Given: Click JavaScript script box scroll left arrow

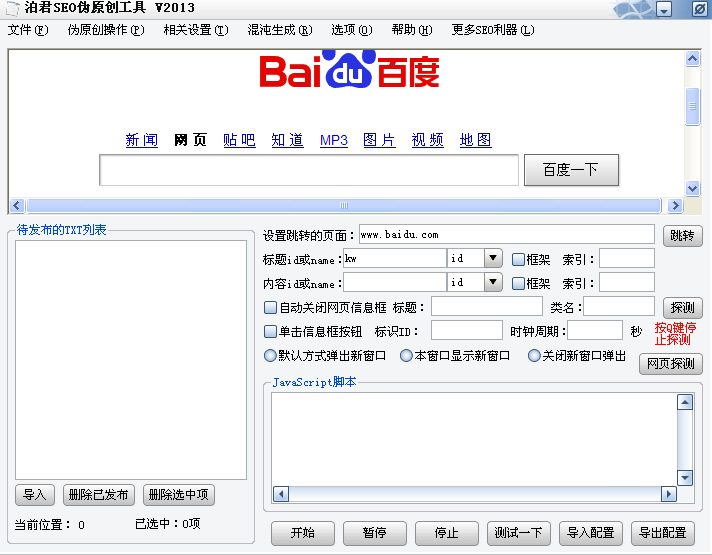Looking at the screenshot, I should tap(281, 494).
